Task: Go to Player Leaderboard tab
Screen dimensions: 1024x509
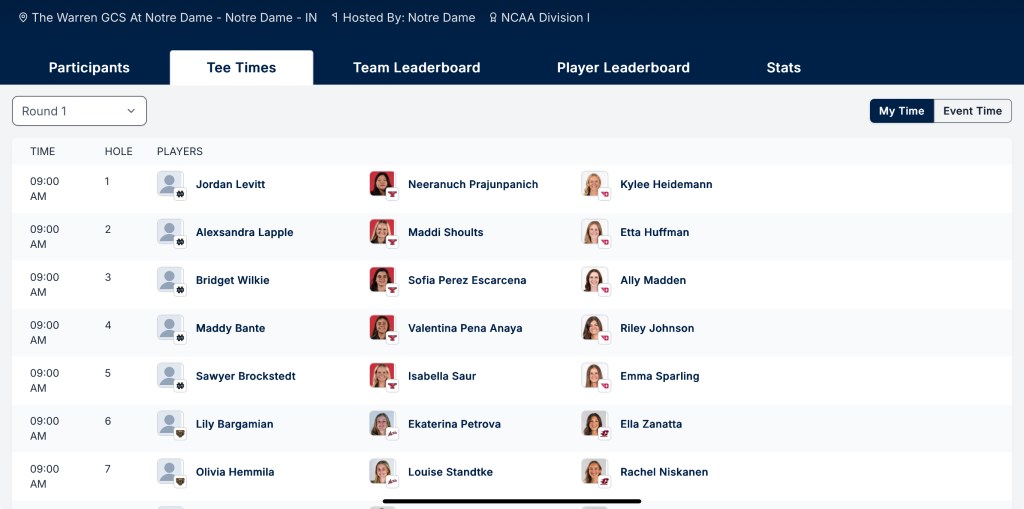Action: [623, 68]
